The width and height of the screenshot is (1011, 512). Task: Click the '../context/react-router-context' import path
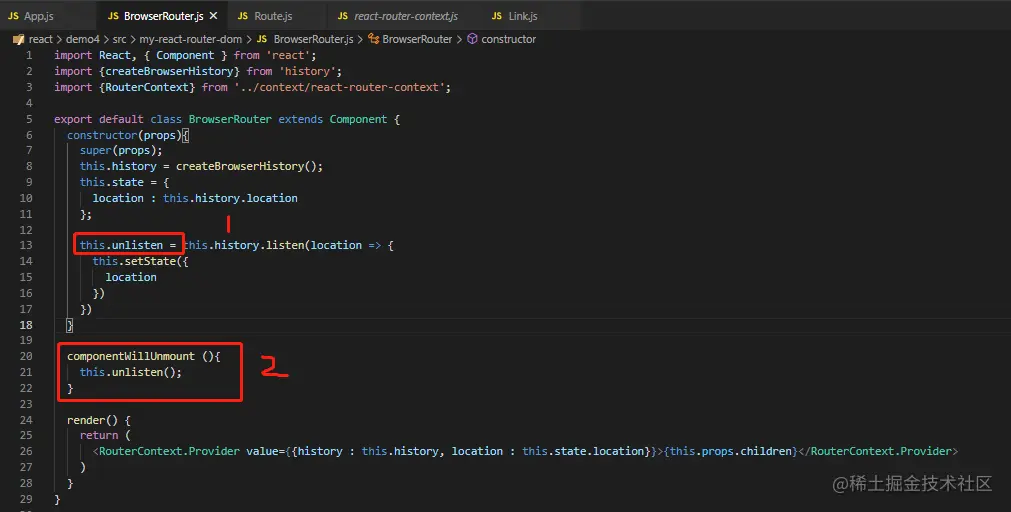(x=342, y=87)
